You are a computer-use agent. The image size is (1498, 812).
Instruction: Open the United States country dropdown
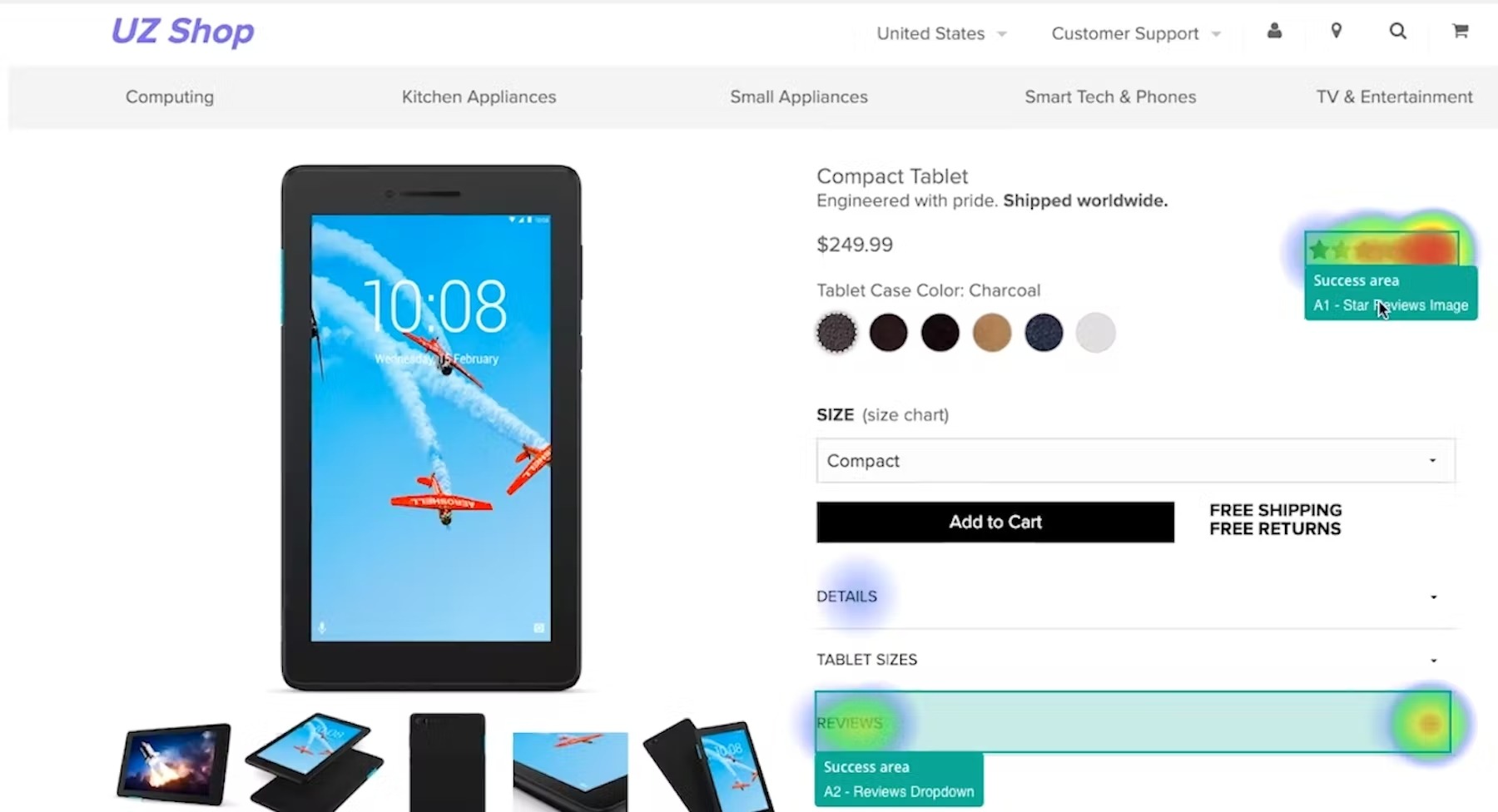[x=941, y=33]
